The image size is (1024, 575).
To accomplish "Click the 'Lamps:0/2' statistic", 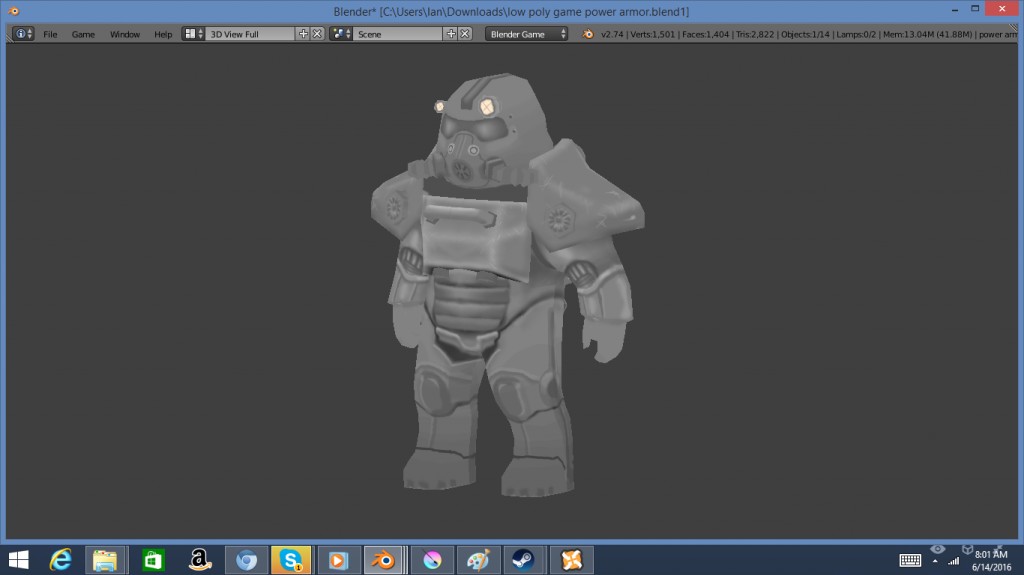I will pos(856,34).
